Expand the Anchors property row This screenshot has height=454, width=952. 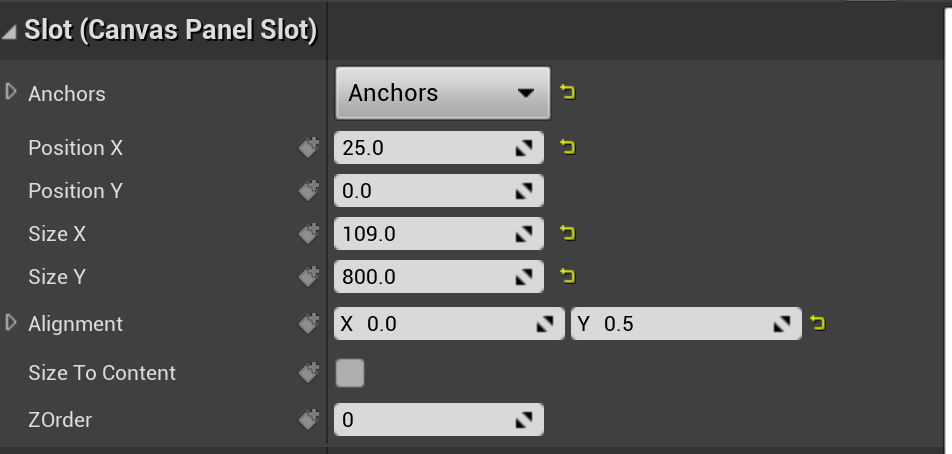12,92
